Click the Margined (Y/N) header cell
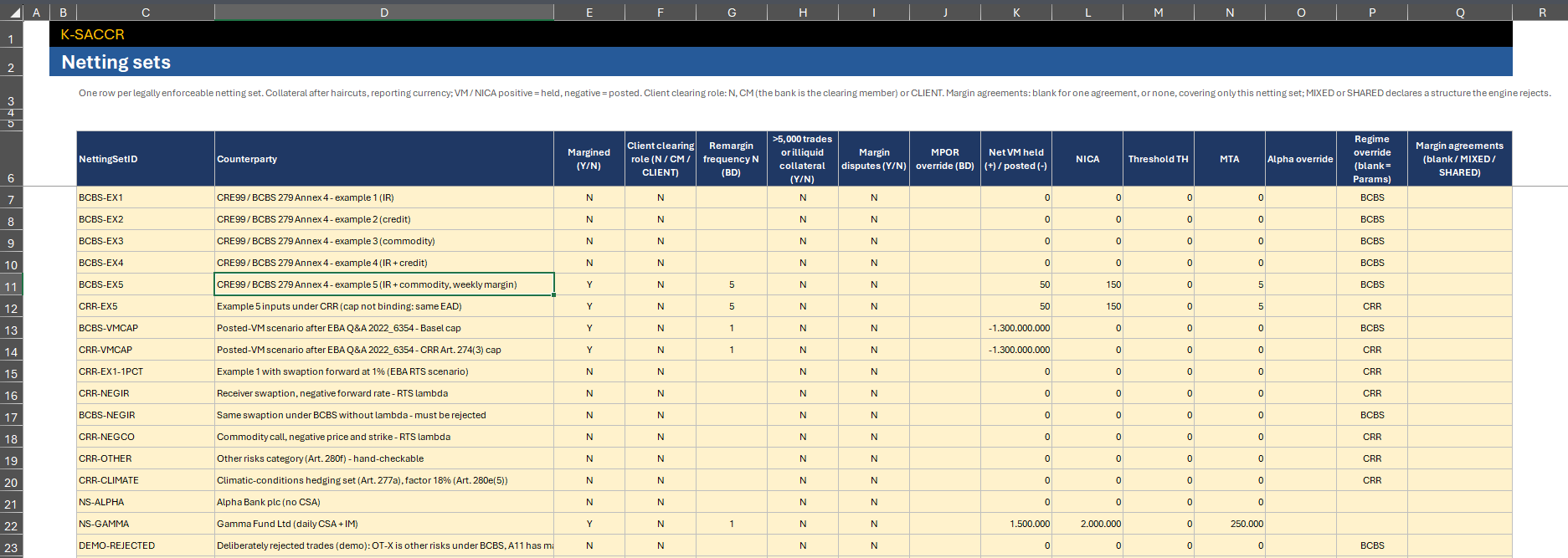Image resolution: width=1568 pixels, height=558 pixels. point(589,159)
